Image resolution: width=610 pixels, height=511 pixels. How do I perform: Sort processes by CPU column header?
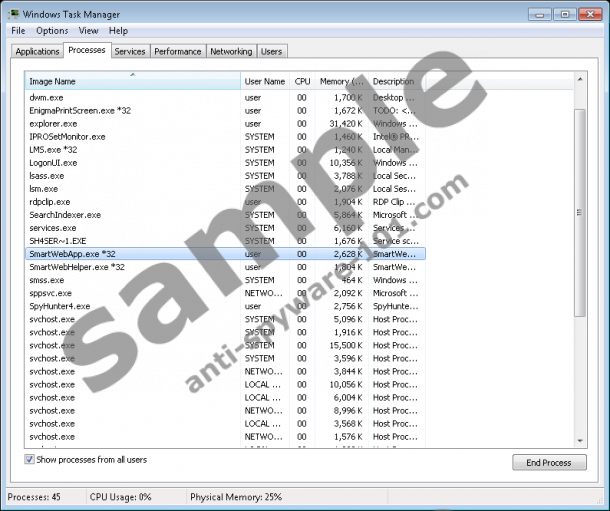302,81
